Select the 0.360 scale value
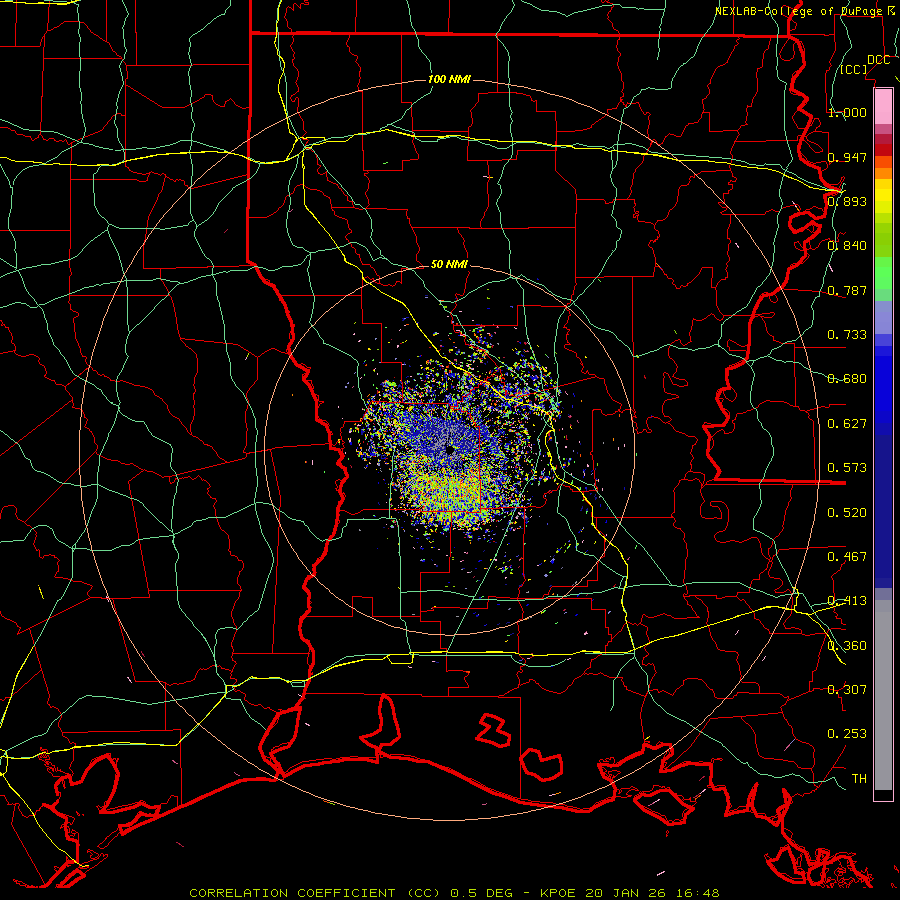The width and height of the screenshot is (900, 900). [x=847, y=646]
